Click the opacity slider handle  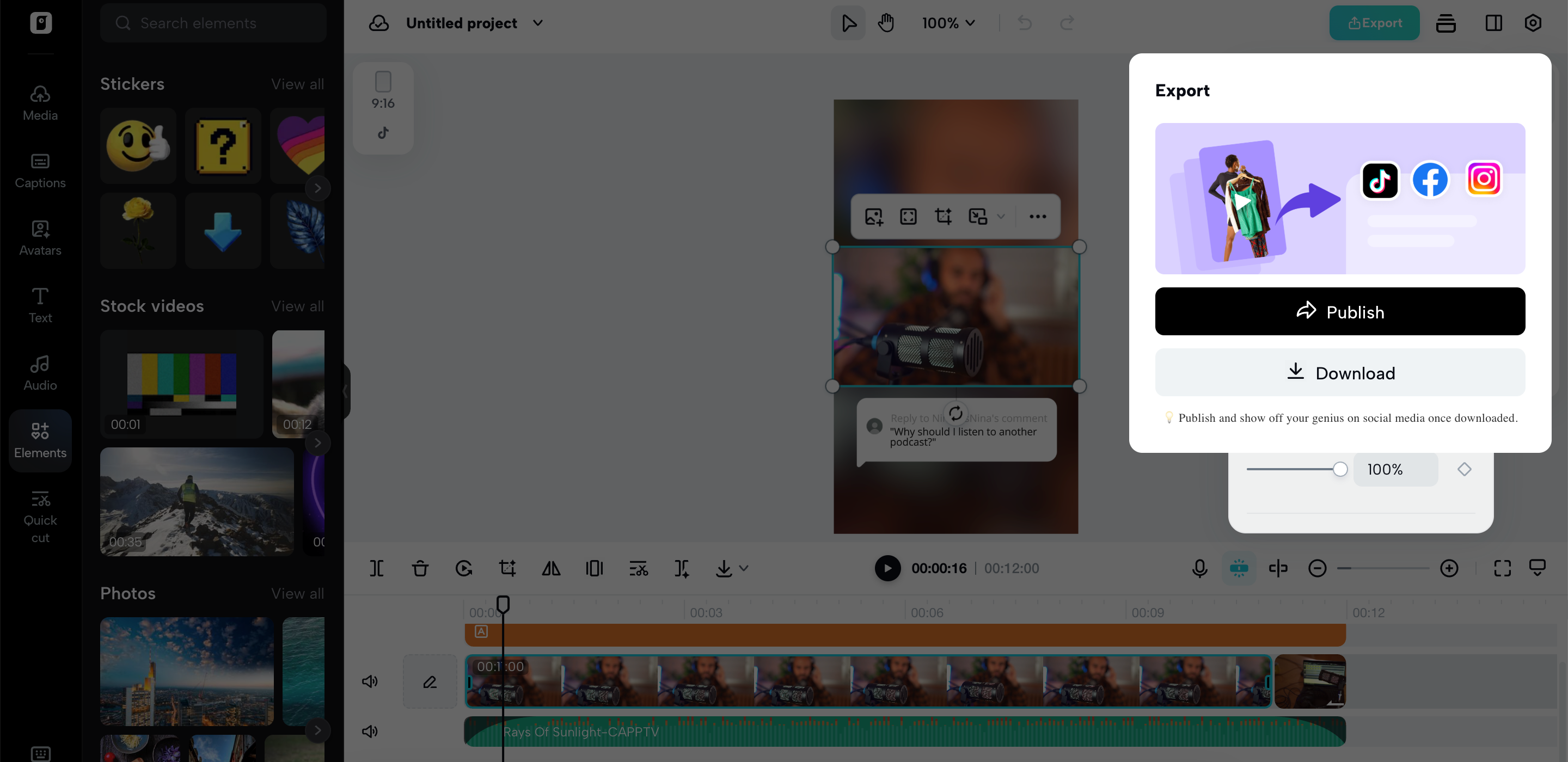tap(1340, 469)
